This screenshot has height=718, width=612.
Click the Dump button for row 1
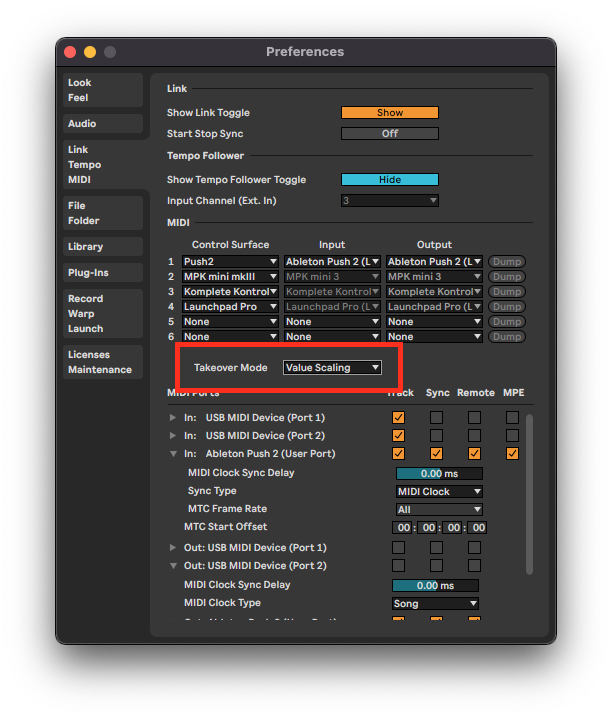pyautogui.click(x=506, y=262)
